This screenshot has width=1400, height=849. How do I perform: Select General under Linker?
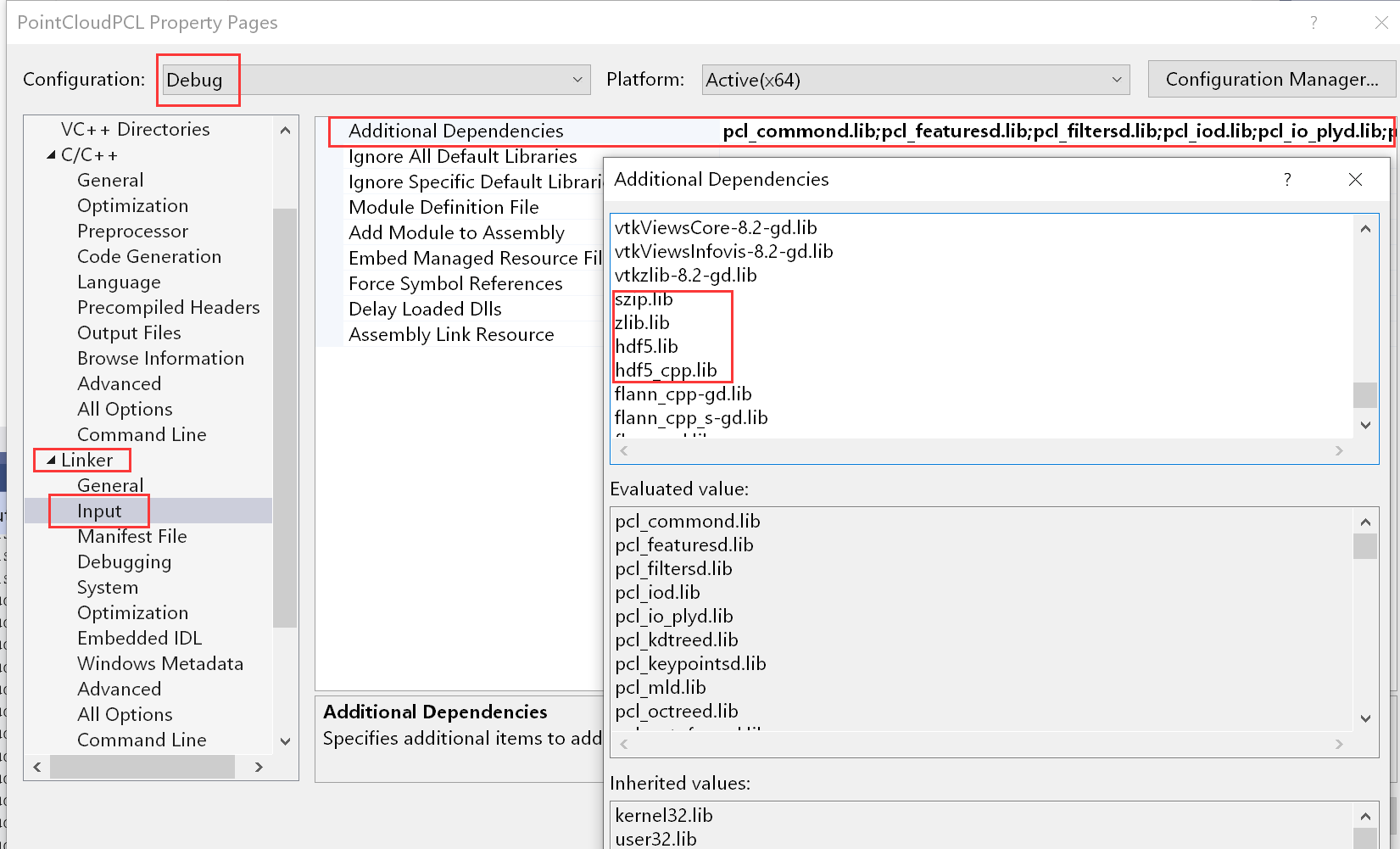click(110, 485)
